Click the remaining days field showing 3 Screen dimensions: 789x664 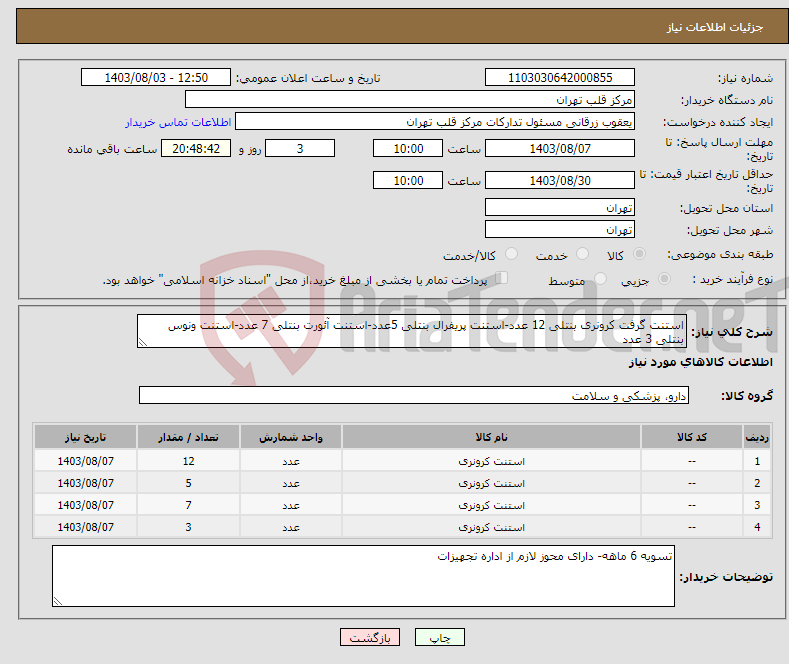pos(300,148)
